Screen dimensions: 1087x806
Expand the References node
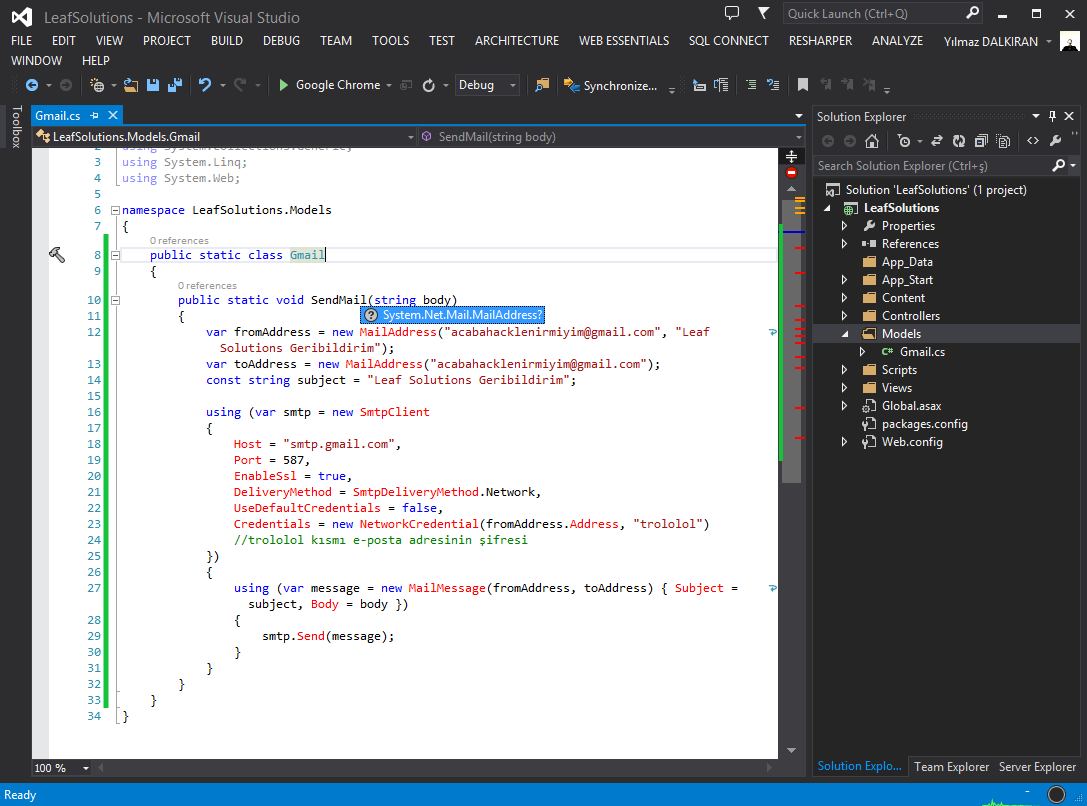point(844,244)
